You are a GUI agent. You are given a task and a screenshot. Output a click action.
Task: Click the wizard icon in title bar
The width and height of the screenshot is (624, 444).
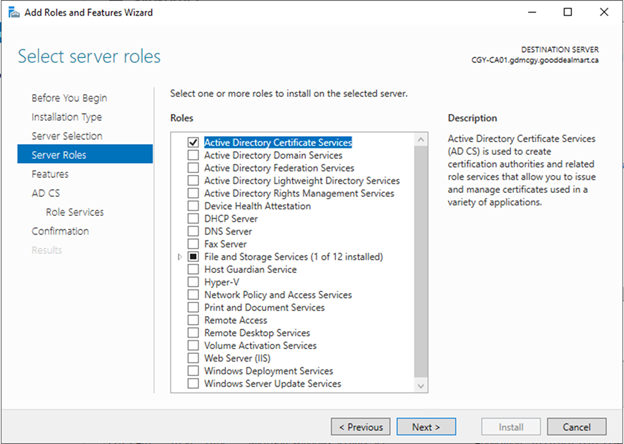click(x=14, y=13)
